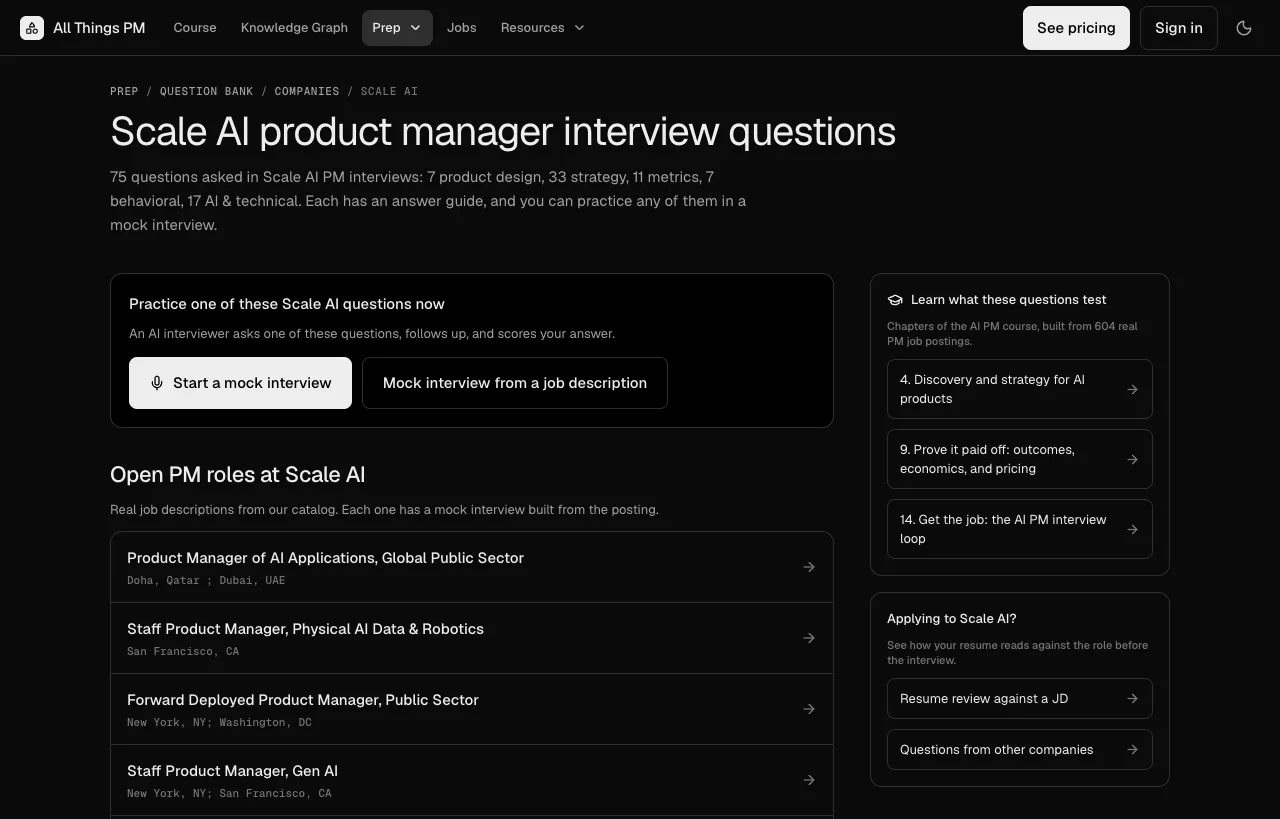Go to COMPANIES breadcrumb
The width and height of the screenshot is (1280, 819).
tap(307, 91)
